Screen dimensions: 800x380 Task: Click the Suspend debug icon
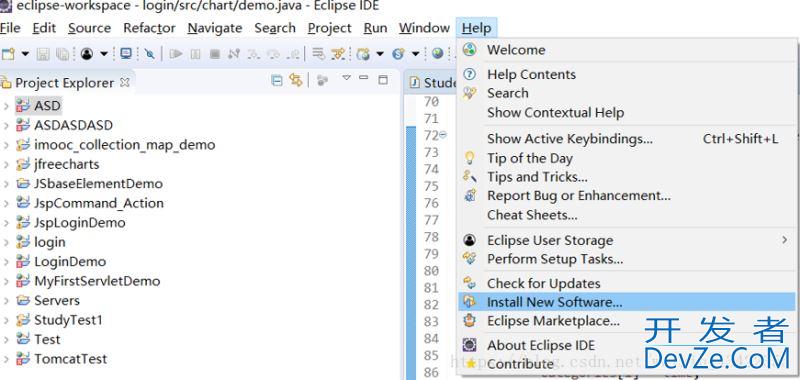(195, 54)
